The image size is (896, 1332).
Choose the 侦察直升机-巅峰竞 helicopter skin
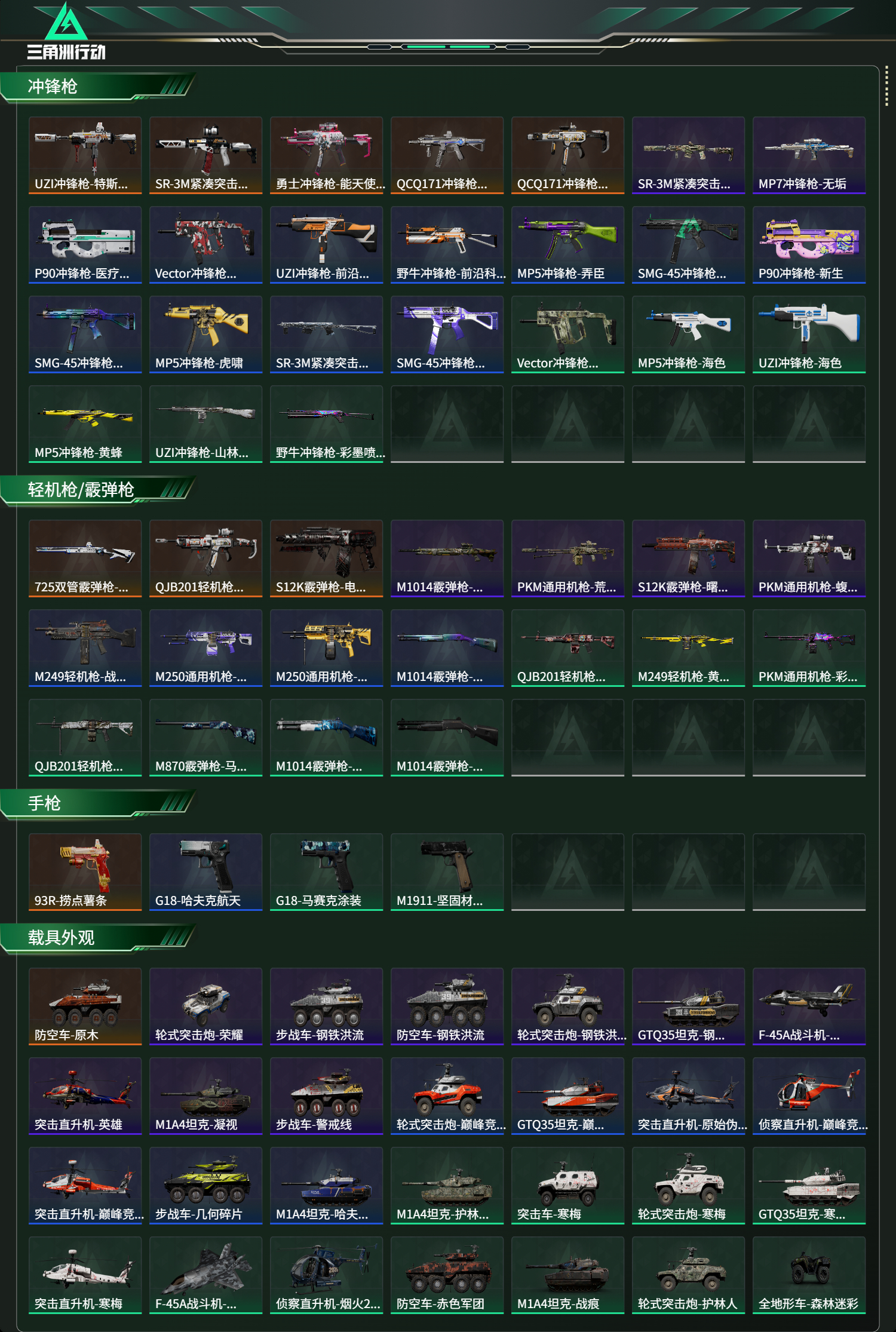coord(809,1096)
